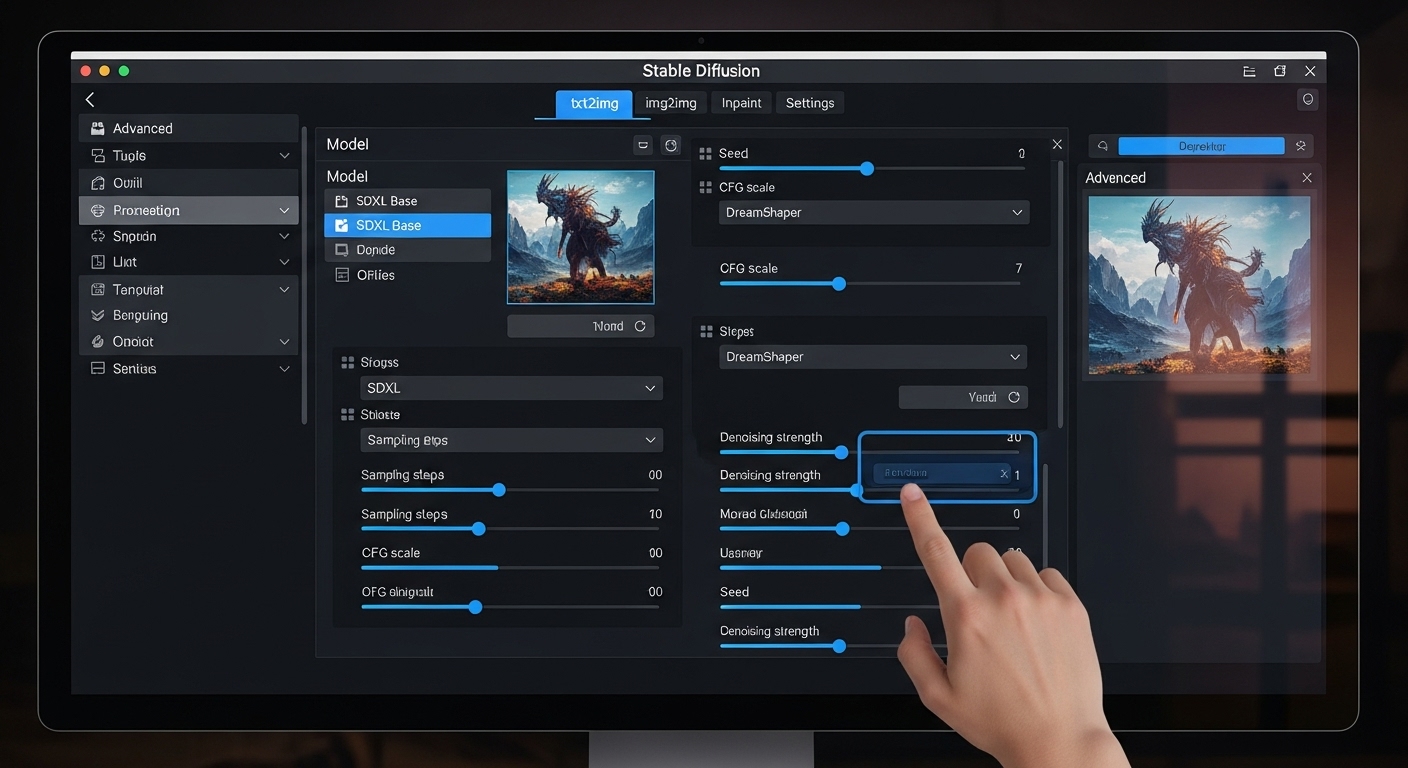Click the Tupls sidebar icon
The image size is (1408, 768).
(x=97, y=155)
